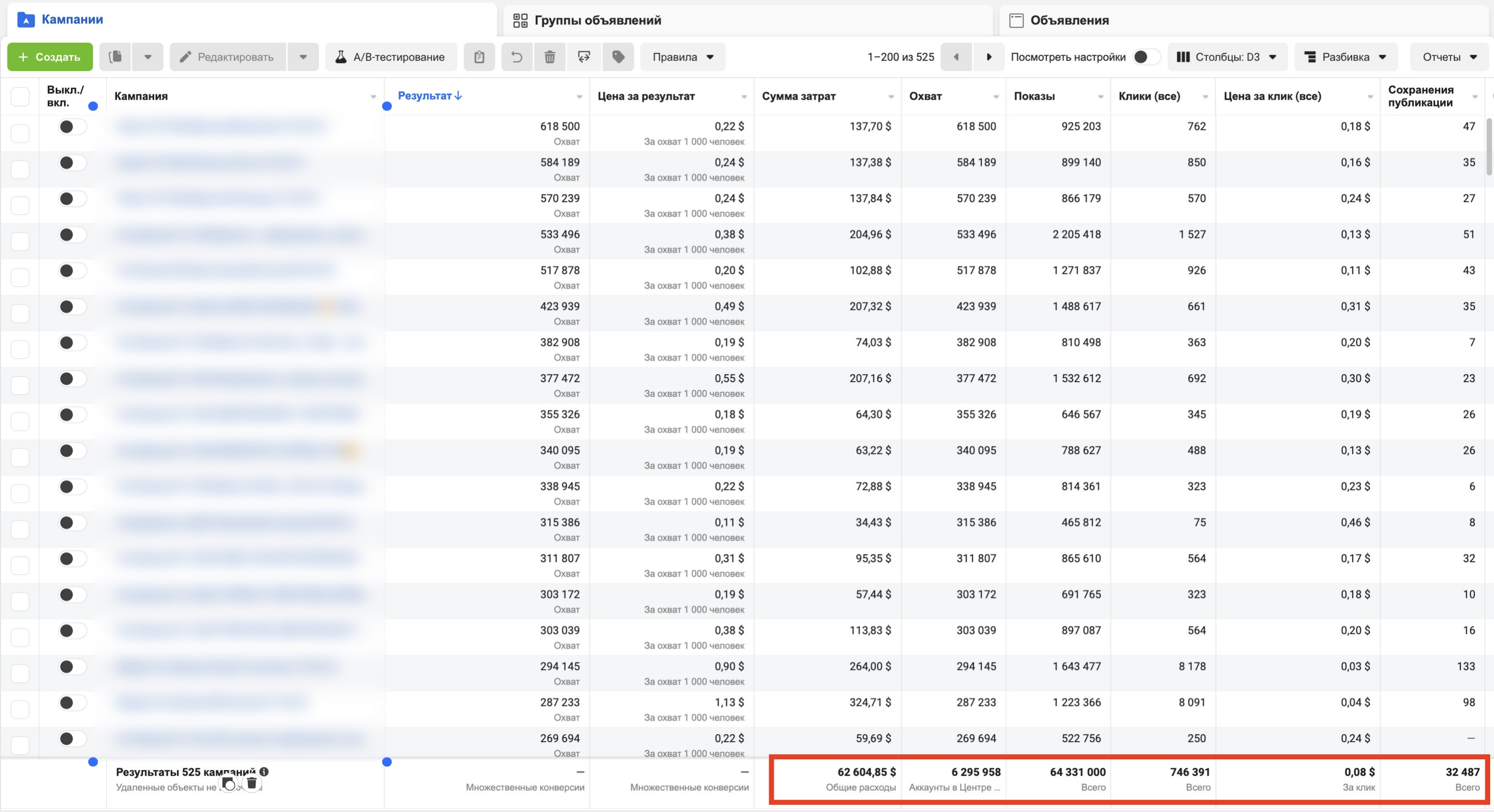This screenshot has width=1494, height=812.
Task: Check the select-all header checkbox
Action: click(20, 96)
